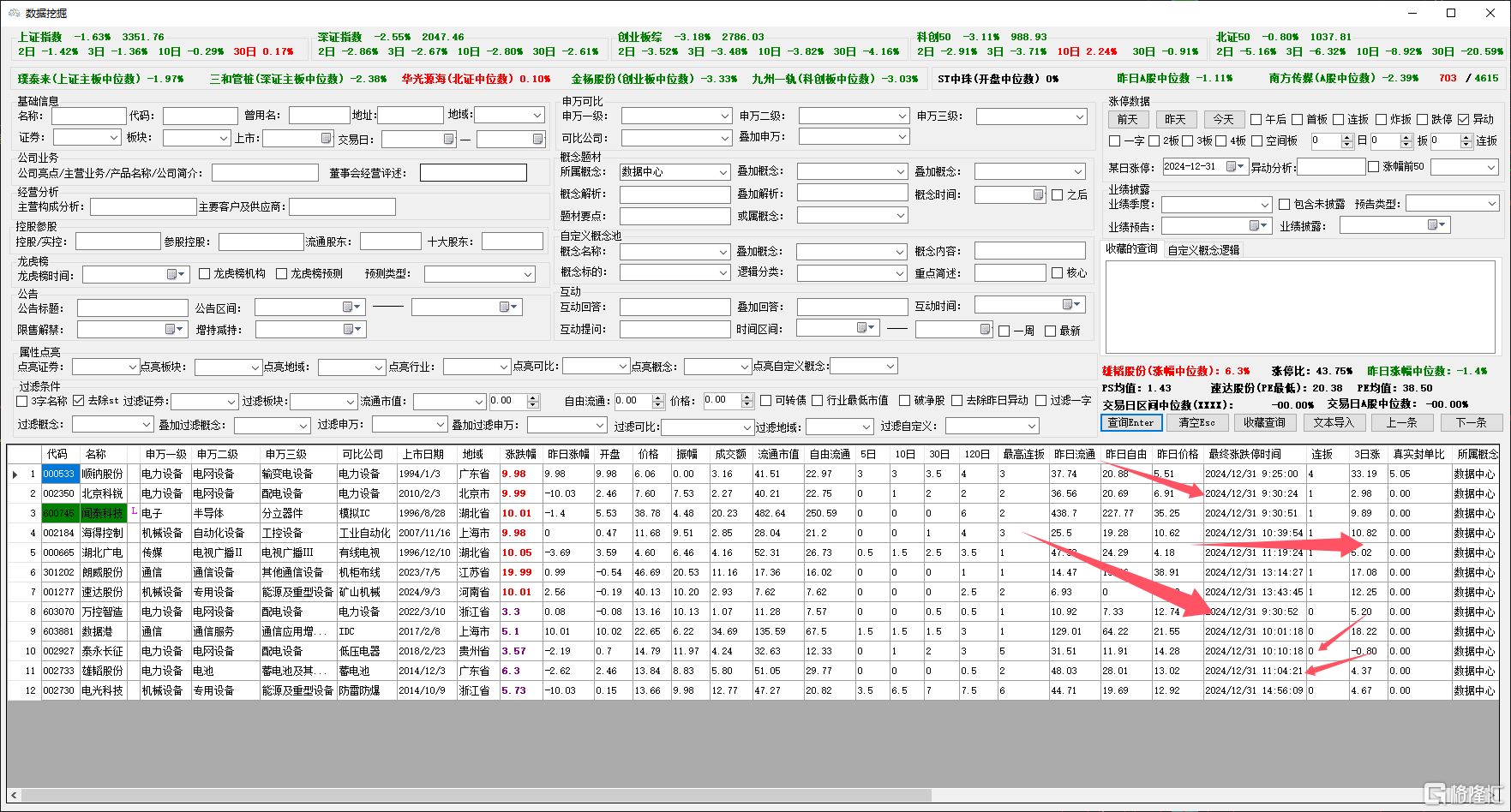Image resolution: width=1511 pixels, height=812 pixels.
Task: Switch to the 收藏的查询 tab
Action: 1131,249
